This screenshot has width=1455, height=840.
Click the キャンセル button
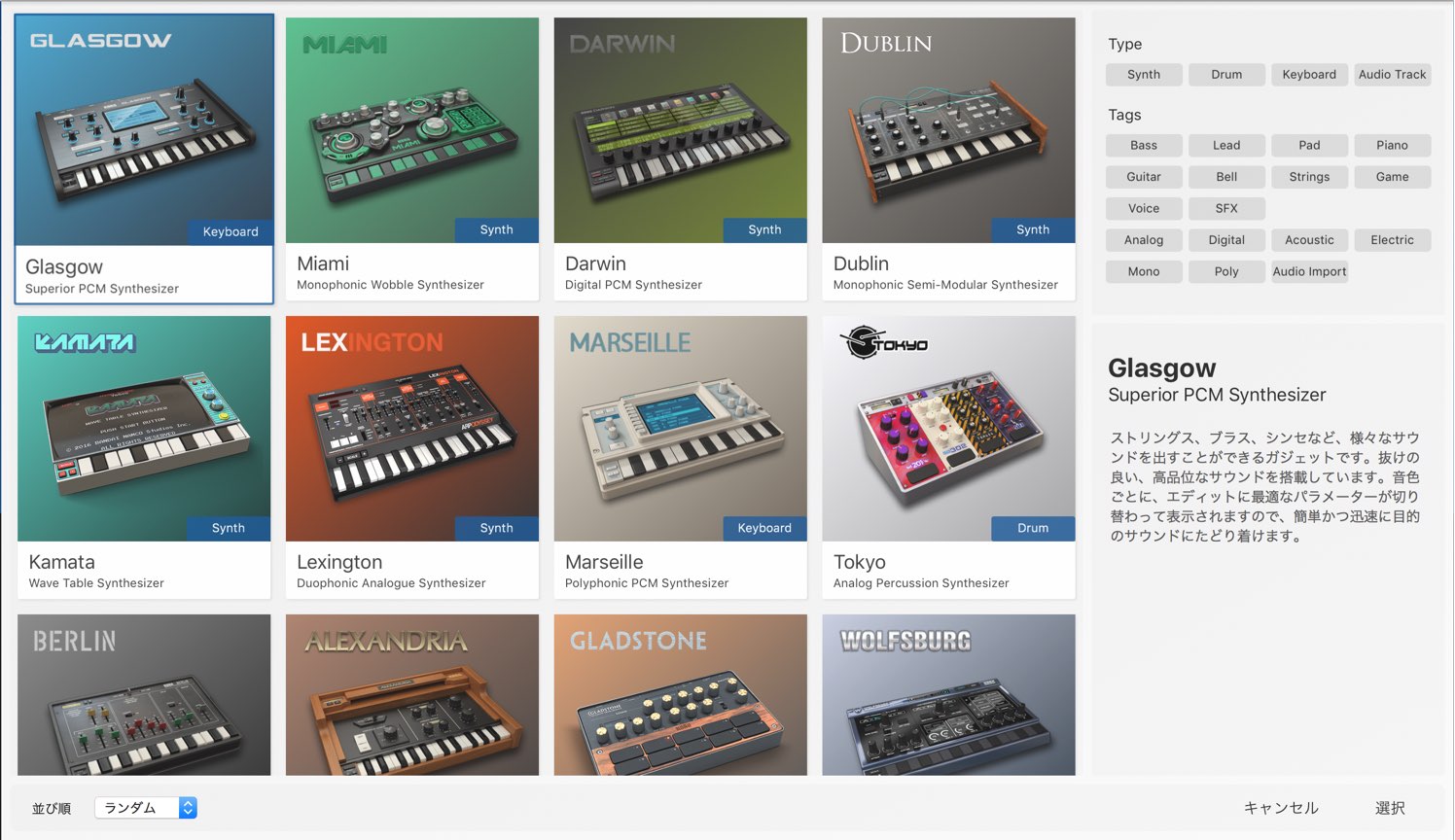coord(1281,808)
